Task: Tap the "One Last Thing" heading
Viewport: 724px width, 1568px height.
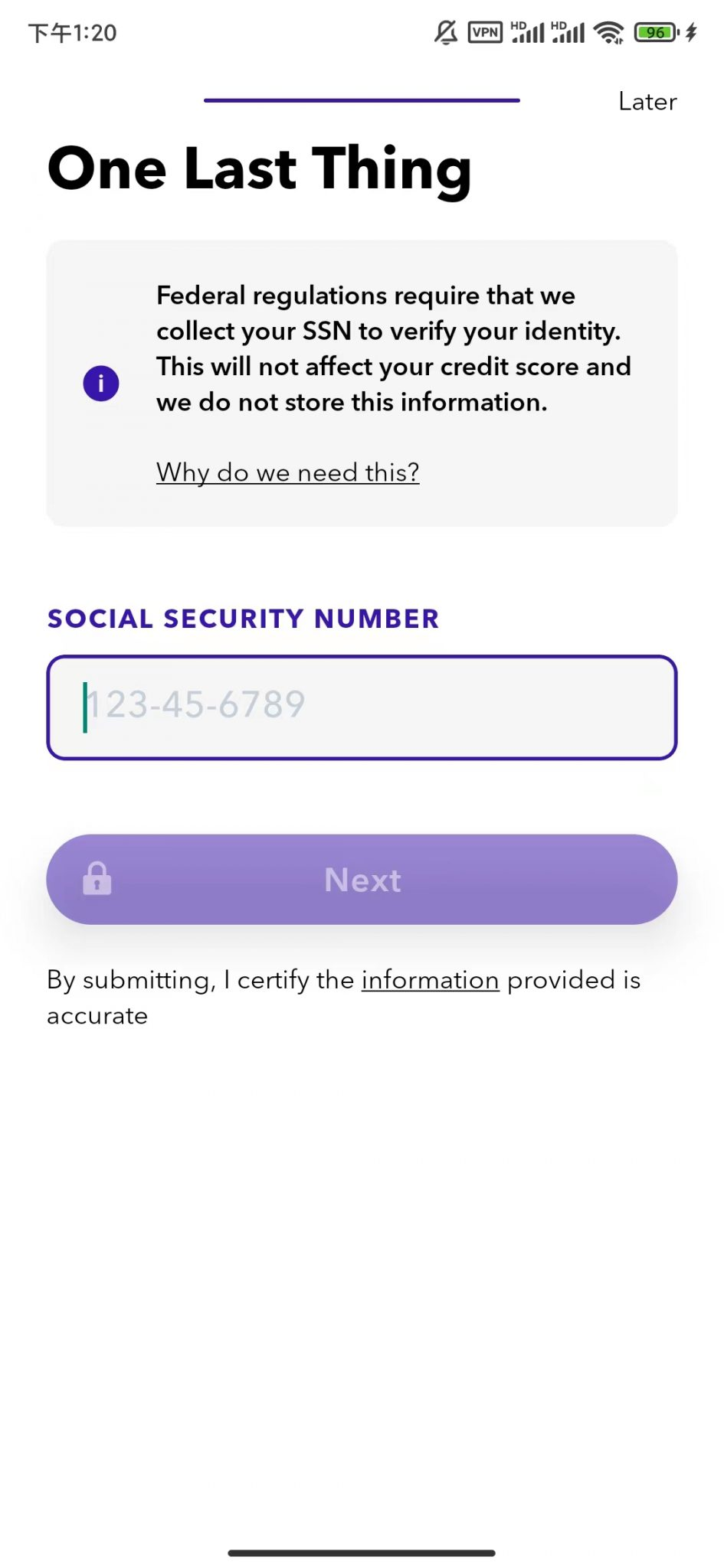Action: [x=260, y=168]
